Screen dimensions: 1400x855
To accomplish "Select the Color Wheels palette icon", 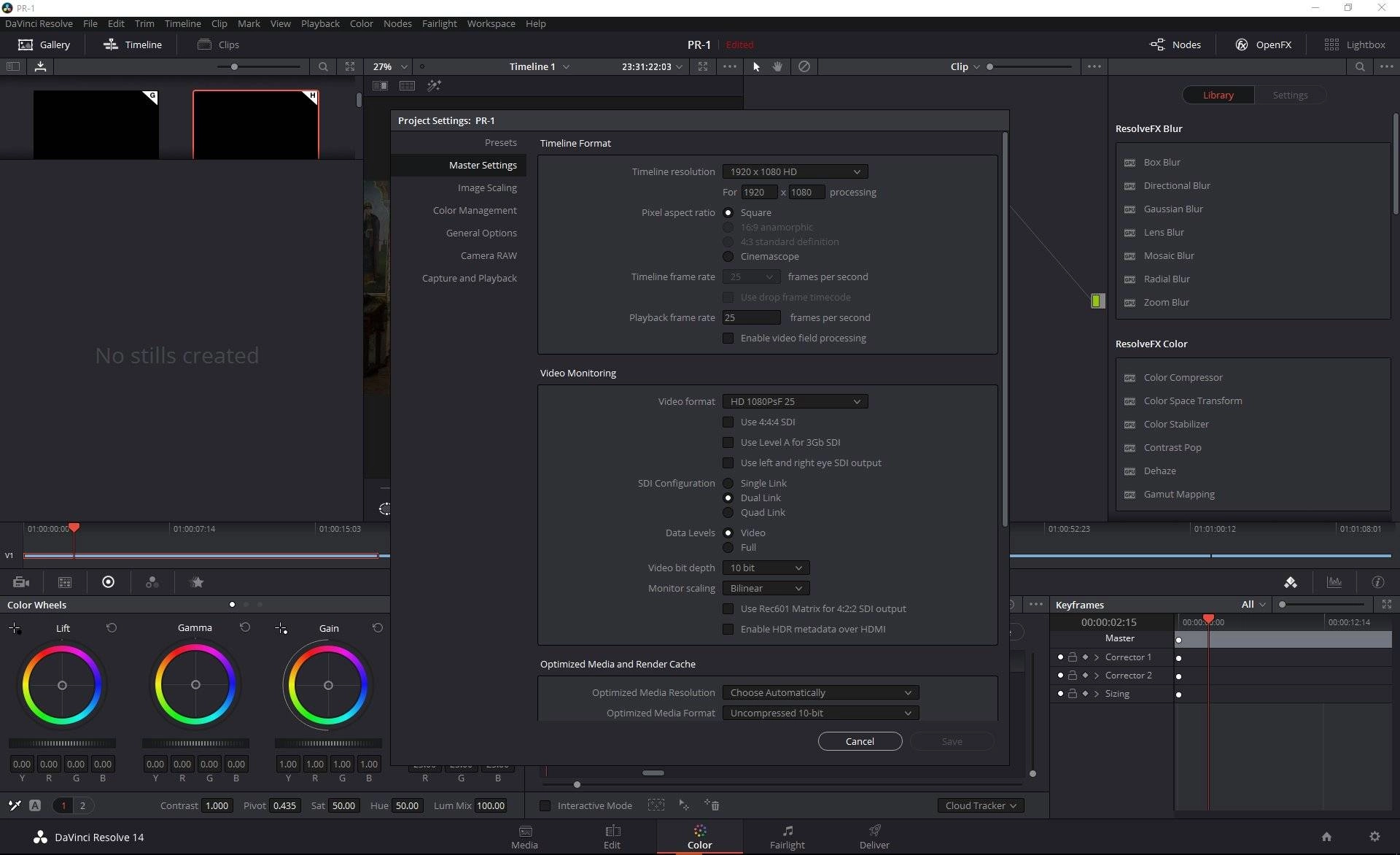I will click(x=109, y=582).
